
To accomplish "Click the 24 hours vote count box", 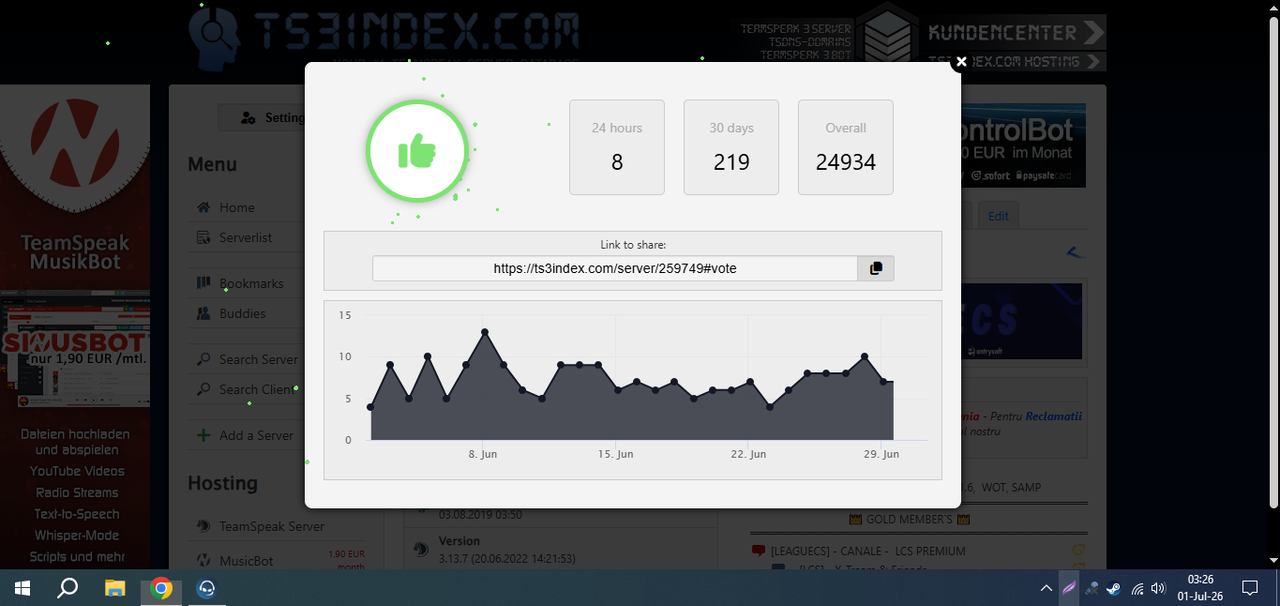I will (x=617, y=147).
